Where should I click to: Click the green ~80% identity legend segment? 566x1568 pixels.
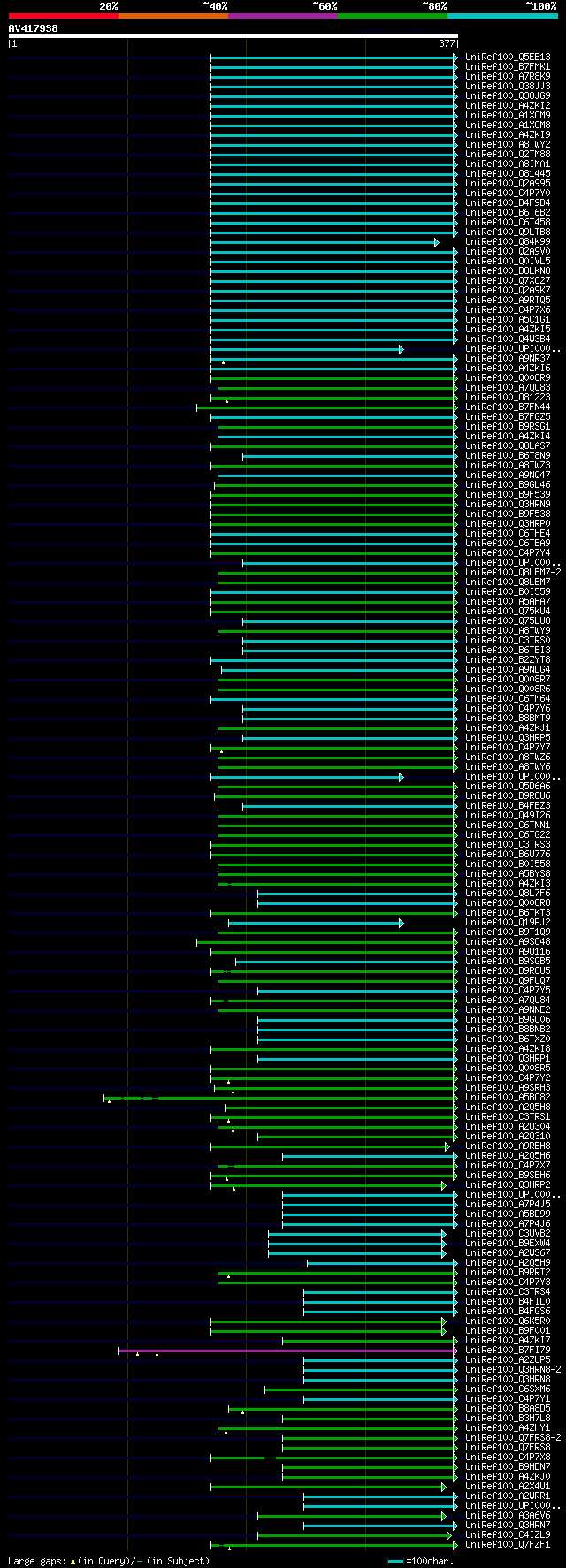click(x=393, y=16)
